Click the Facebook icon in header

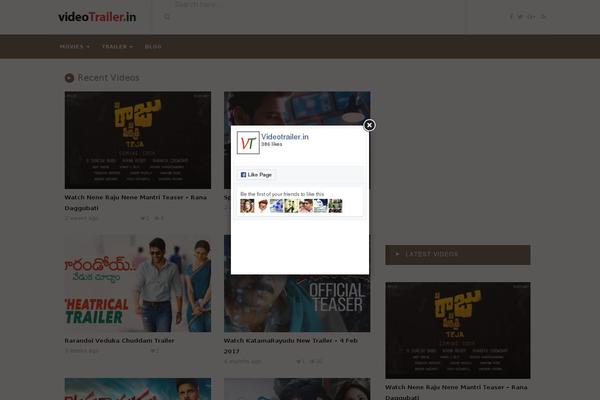click(x=511, y=16)
